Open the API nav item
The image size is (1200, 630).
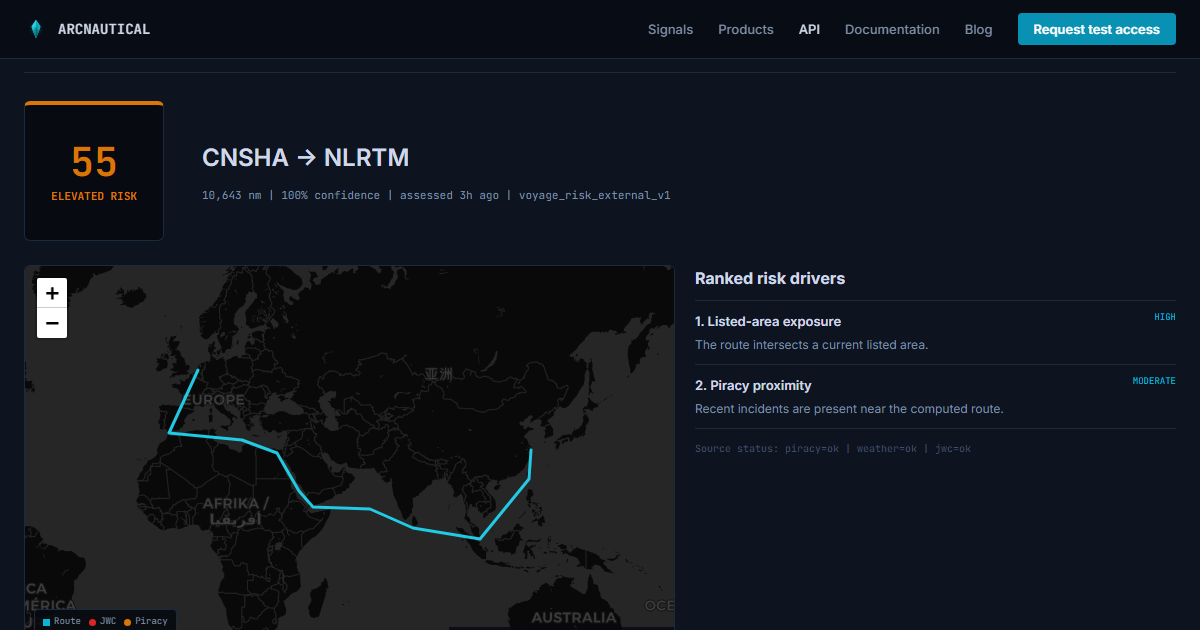(809, 29)
